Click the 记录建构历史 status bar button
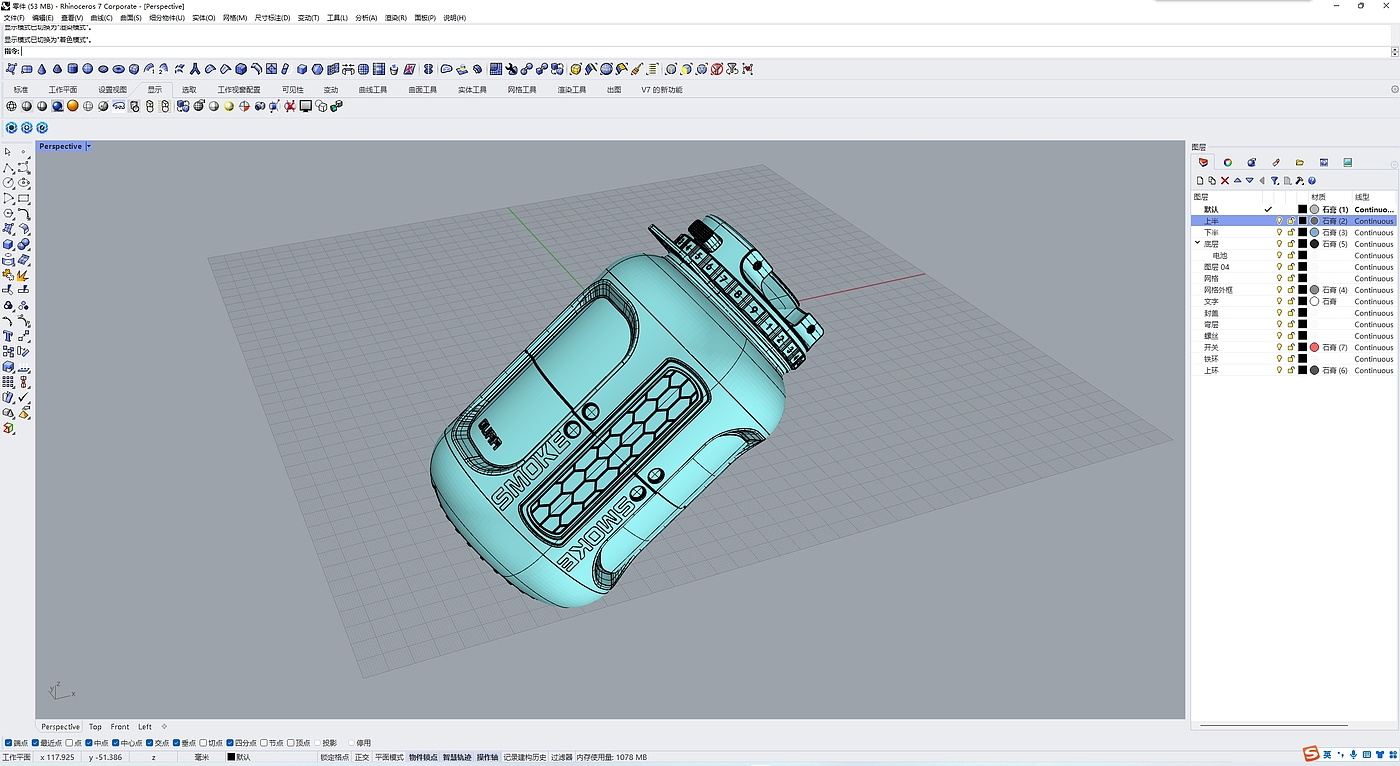The width and height of the screenshot is (1400, 766). [524, 757]
